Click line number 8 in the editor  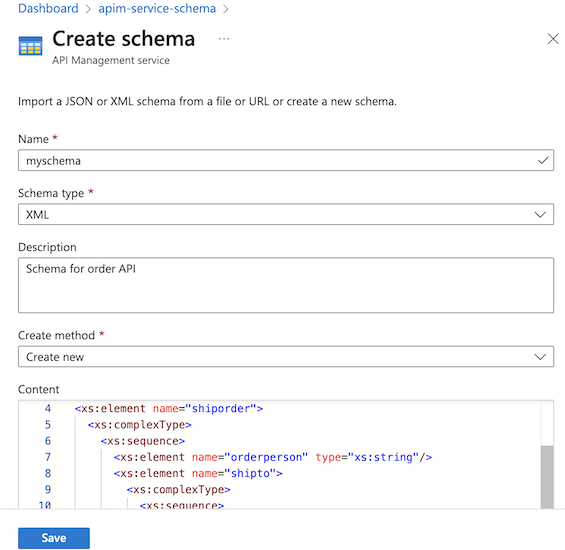pyautogui.click(x=48, y=473)
